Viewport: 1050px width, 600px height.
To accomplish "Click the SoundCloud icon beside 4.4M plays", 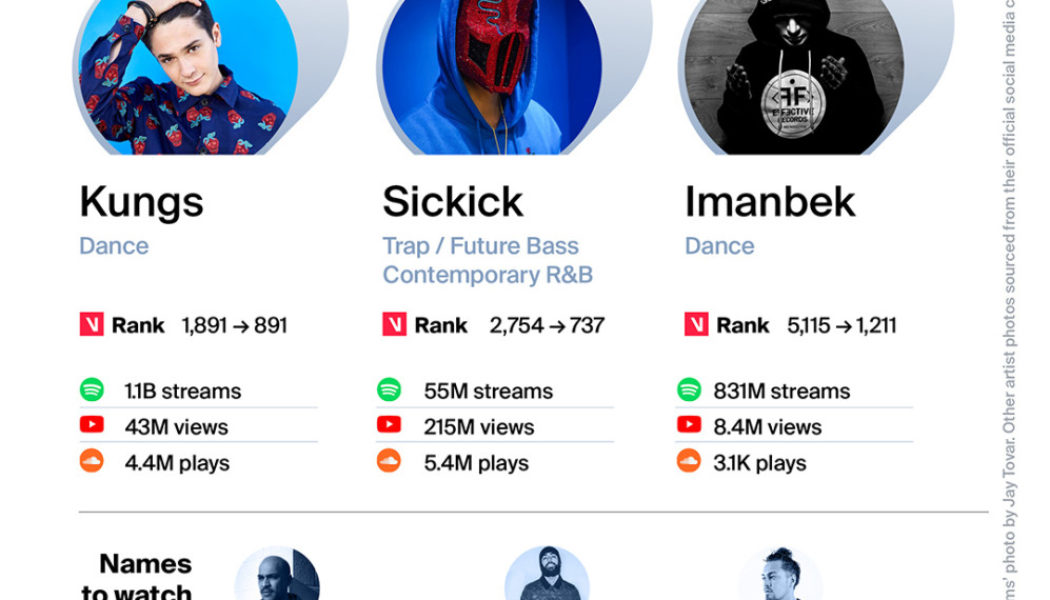I will click(92, 461).
